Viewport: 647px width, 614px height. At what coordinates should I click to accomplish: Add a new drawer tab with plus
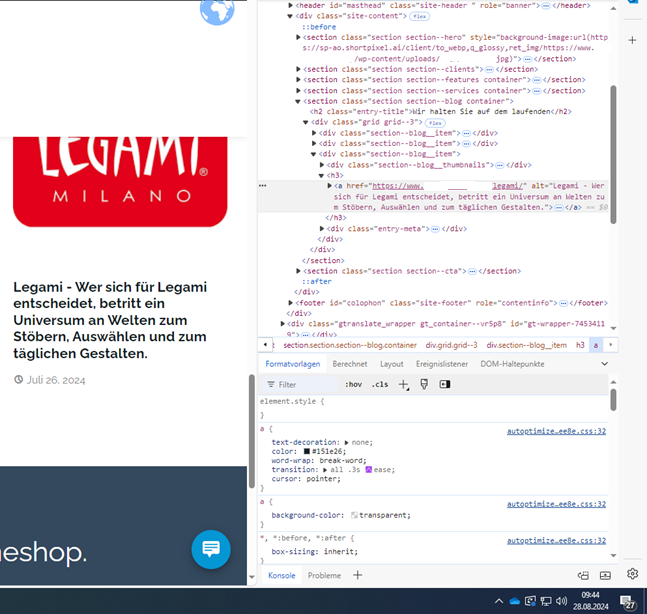[x=357, y=575]
